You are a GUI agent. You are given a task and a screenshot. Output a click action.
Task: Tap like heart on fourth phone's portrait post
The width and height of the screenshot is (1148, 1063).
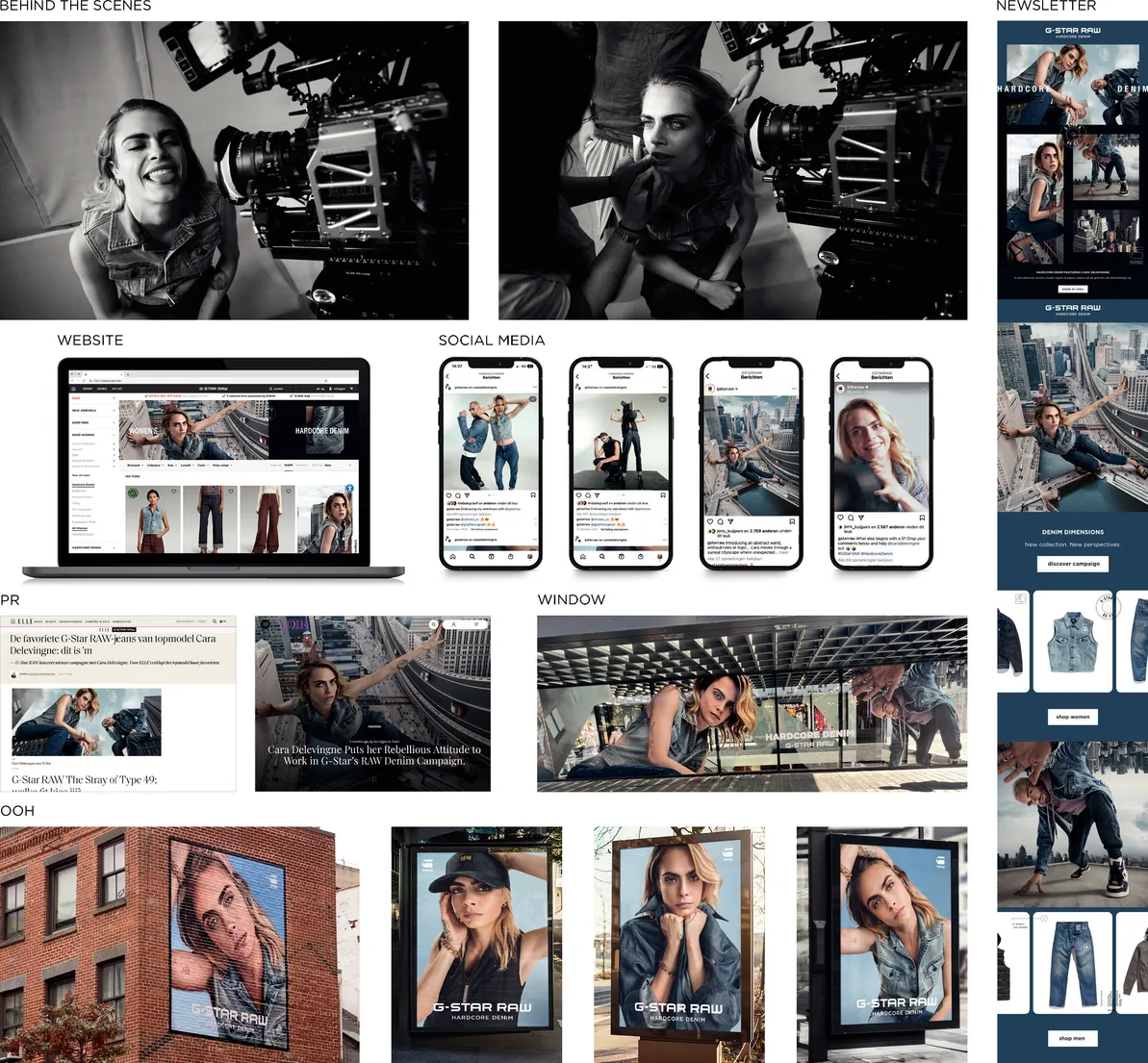[x=840, y=518]
